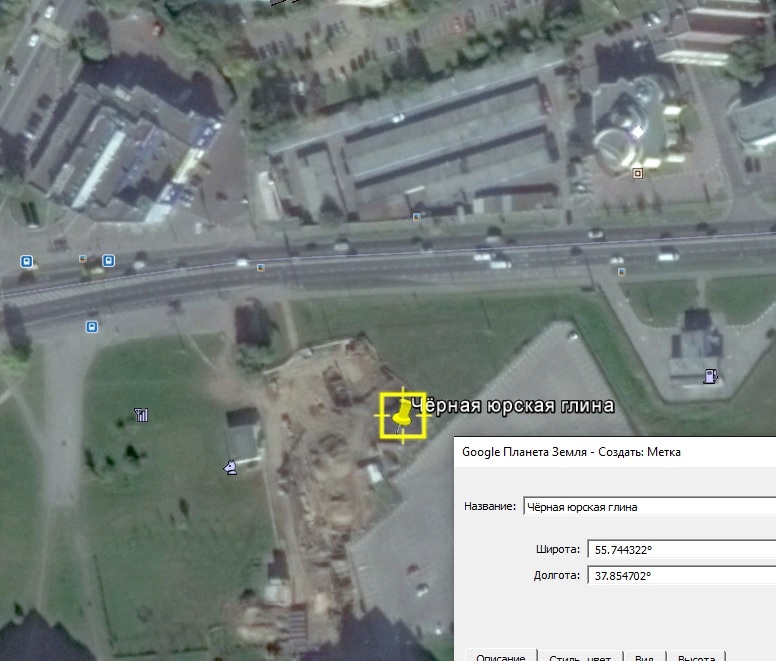Select the Высота tab
Screen dimensions: 776x661
pyautogui.click(x=696, y=656)
